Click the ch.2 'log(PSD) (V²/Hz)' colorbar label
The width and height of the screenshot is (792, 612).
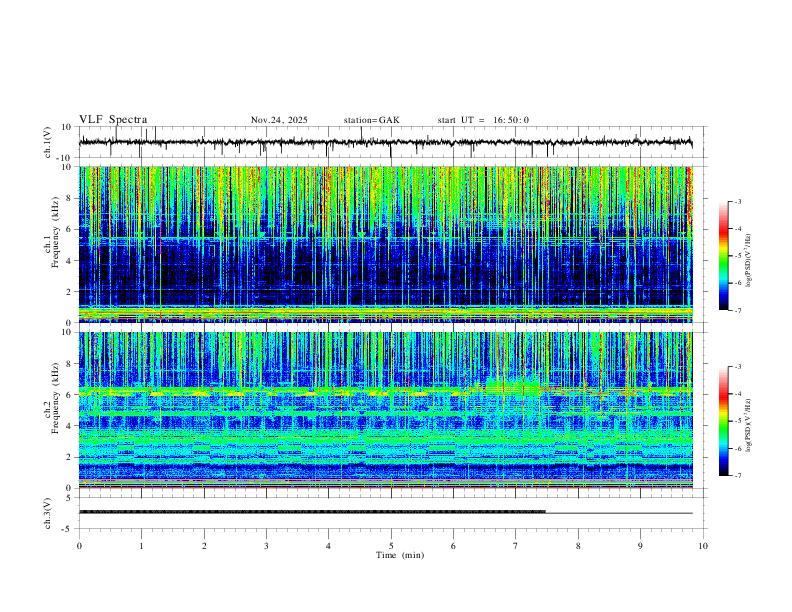tap(748, 426)
